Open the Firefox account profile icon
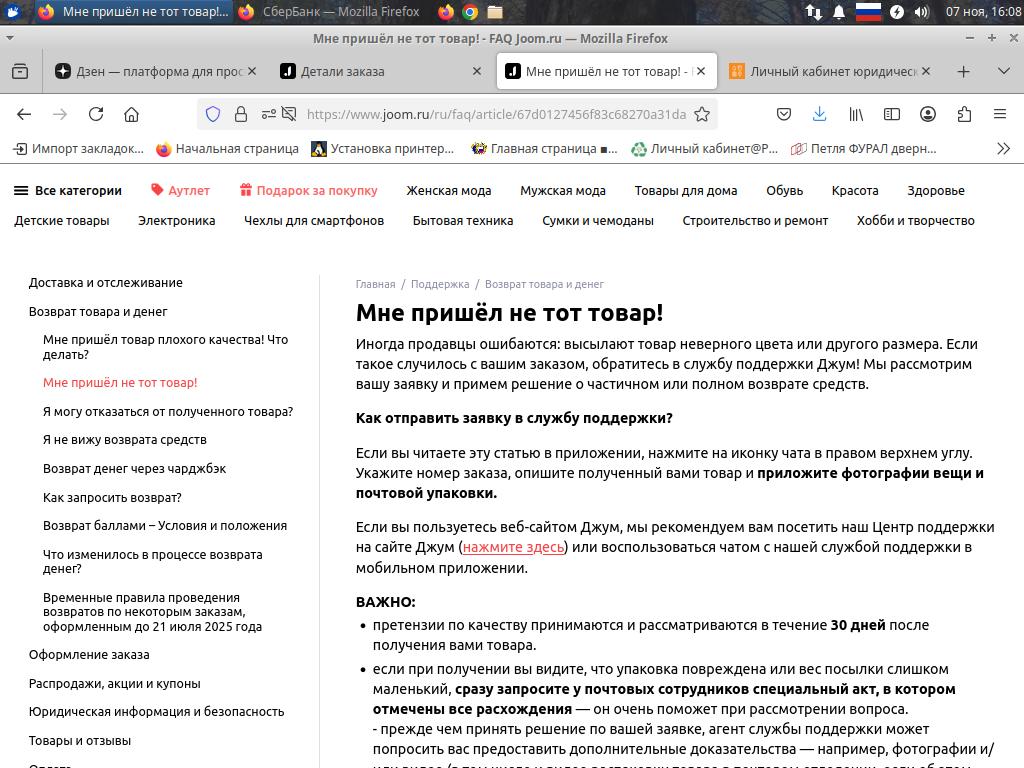1024x768 pixels. [928, 114]
